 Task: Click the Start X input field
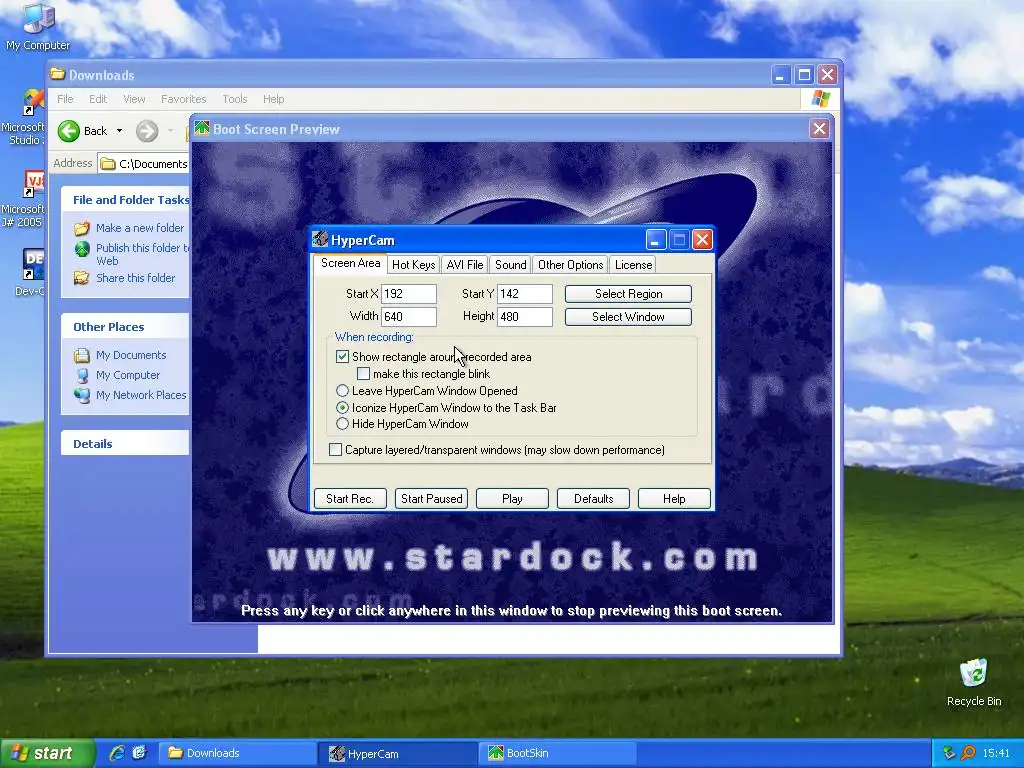409,294
